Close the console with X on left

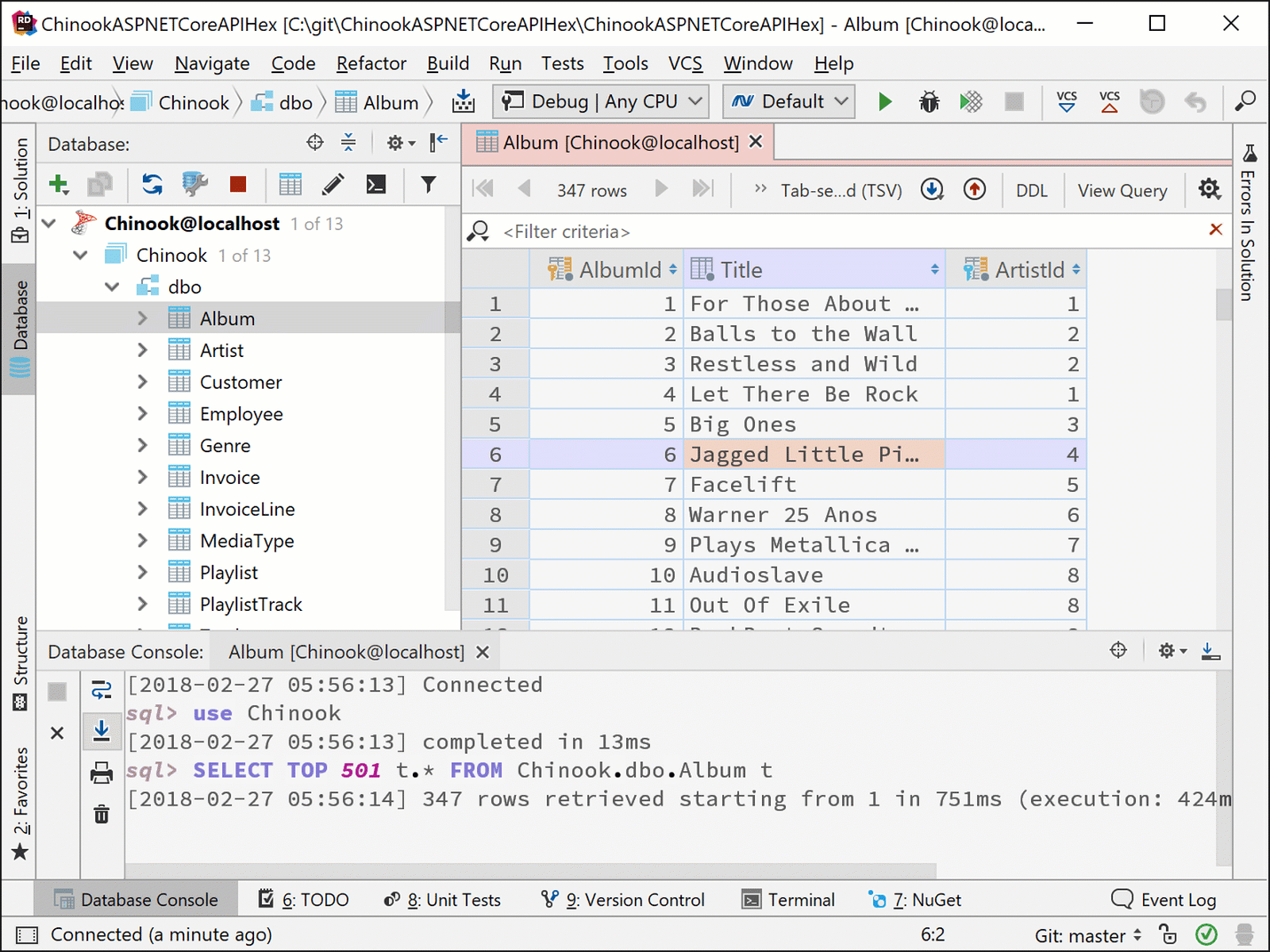click(57, 733)
